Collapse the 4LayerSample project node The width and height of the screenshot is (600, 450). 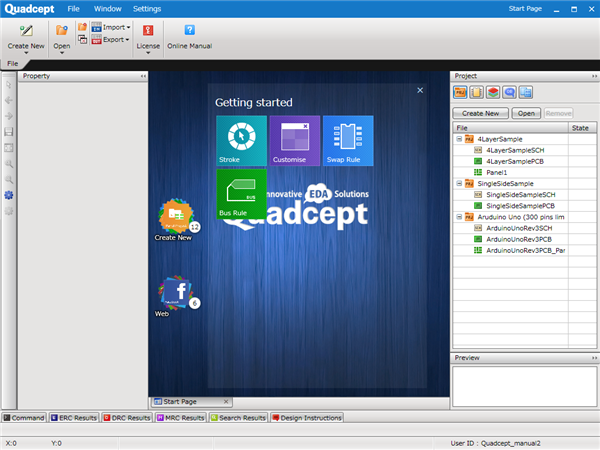point(459,139)
